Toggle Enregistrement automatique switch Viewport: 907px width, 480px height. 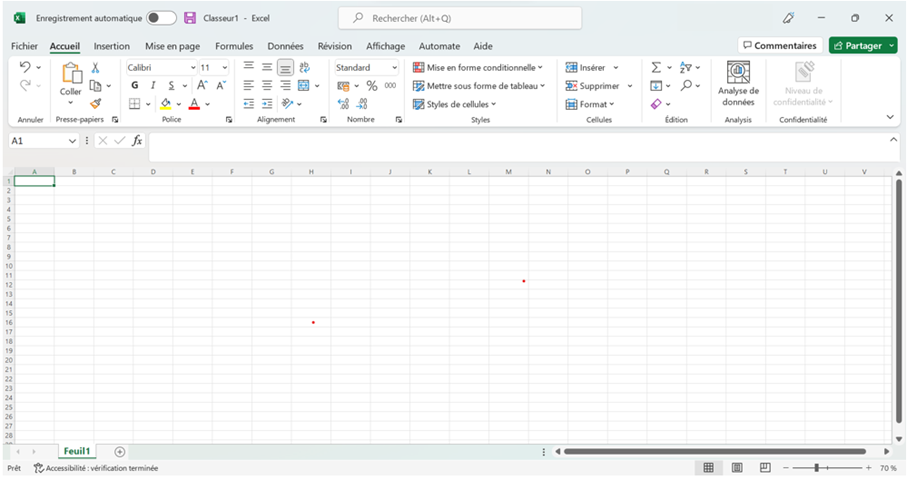click(161, 18)
